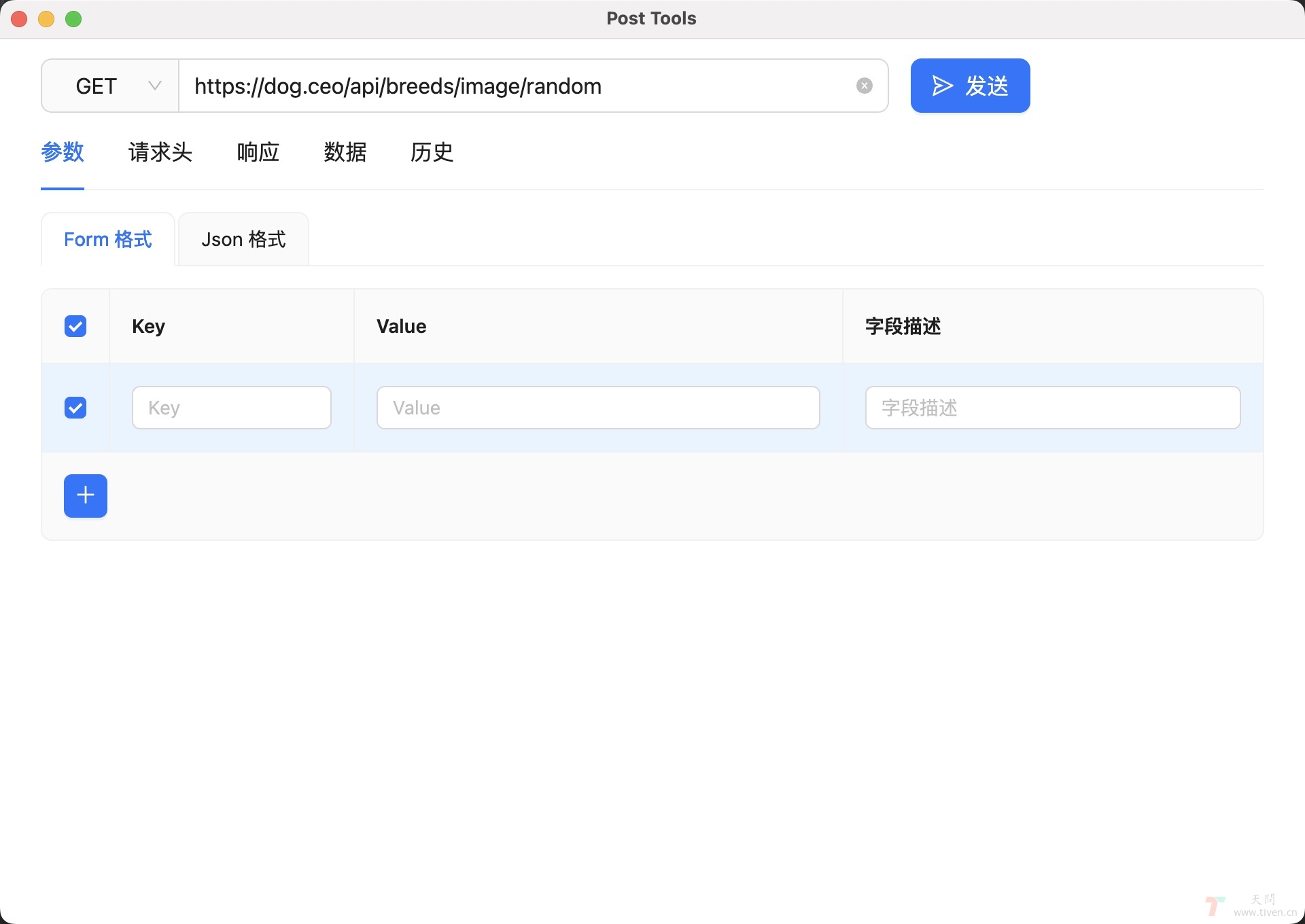
Task: Close the Post Tools window
Action: 19,19
